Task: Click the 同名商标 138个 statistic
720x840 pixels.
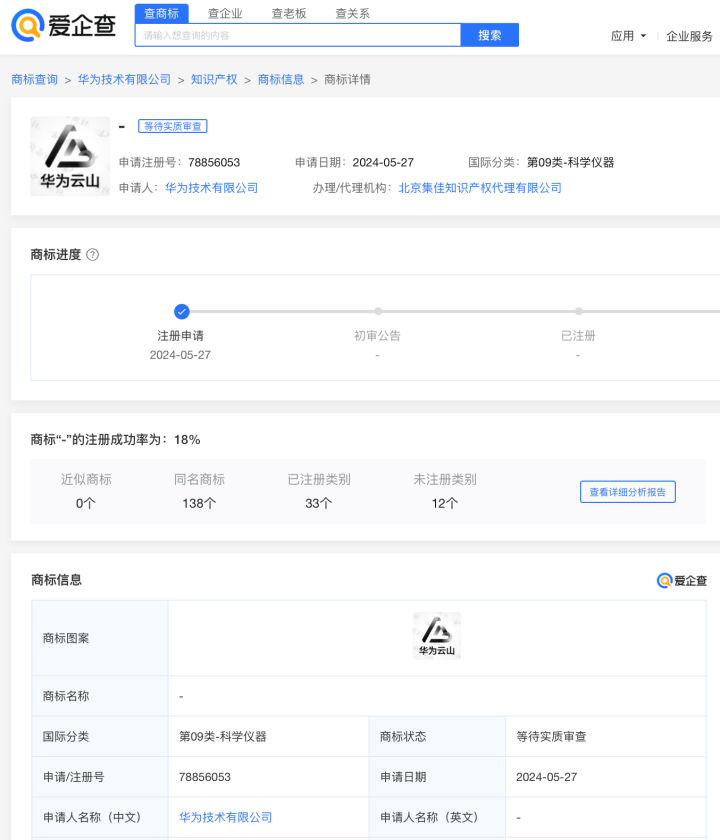Action: tap(199, 491)
